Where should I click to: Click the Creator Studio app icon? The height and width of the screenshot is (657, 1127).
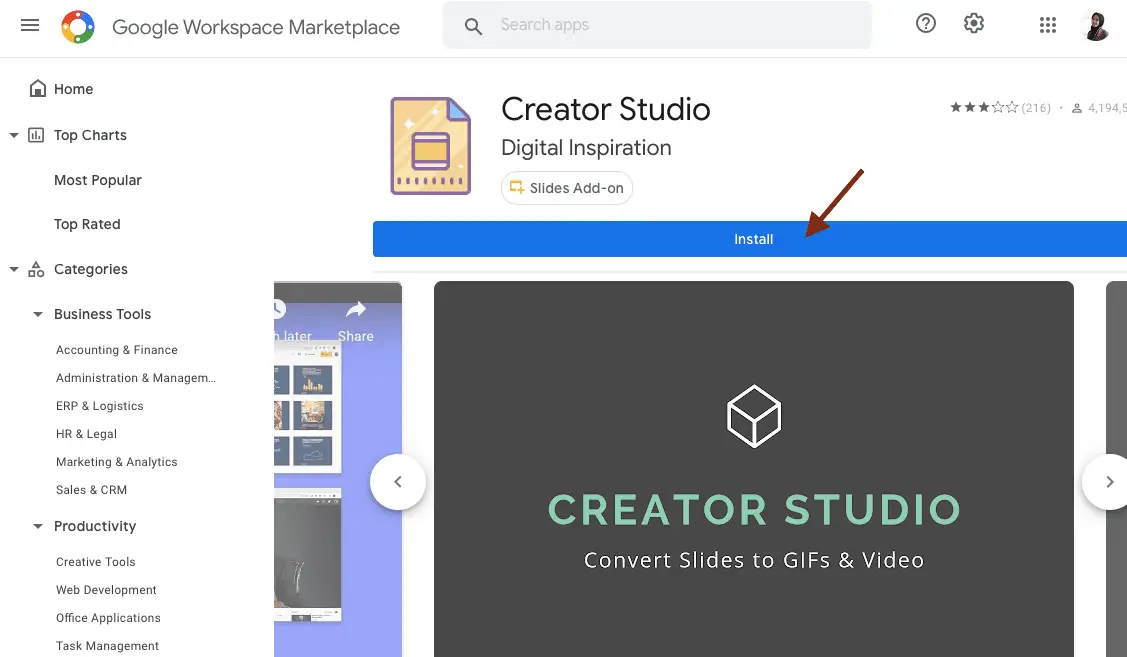pos(431,146)
